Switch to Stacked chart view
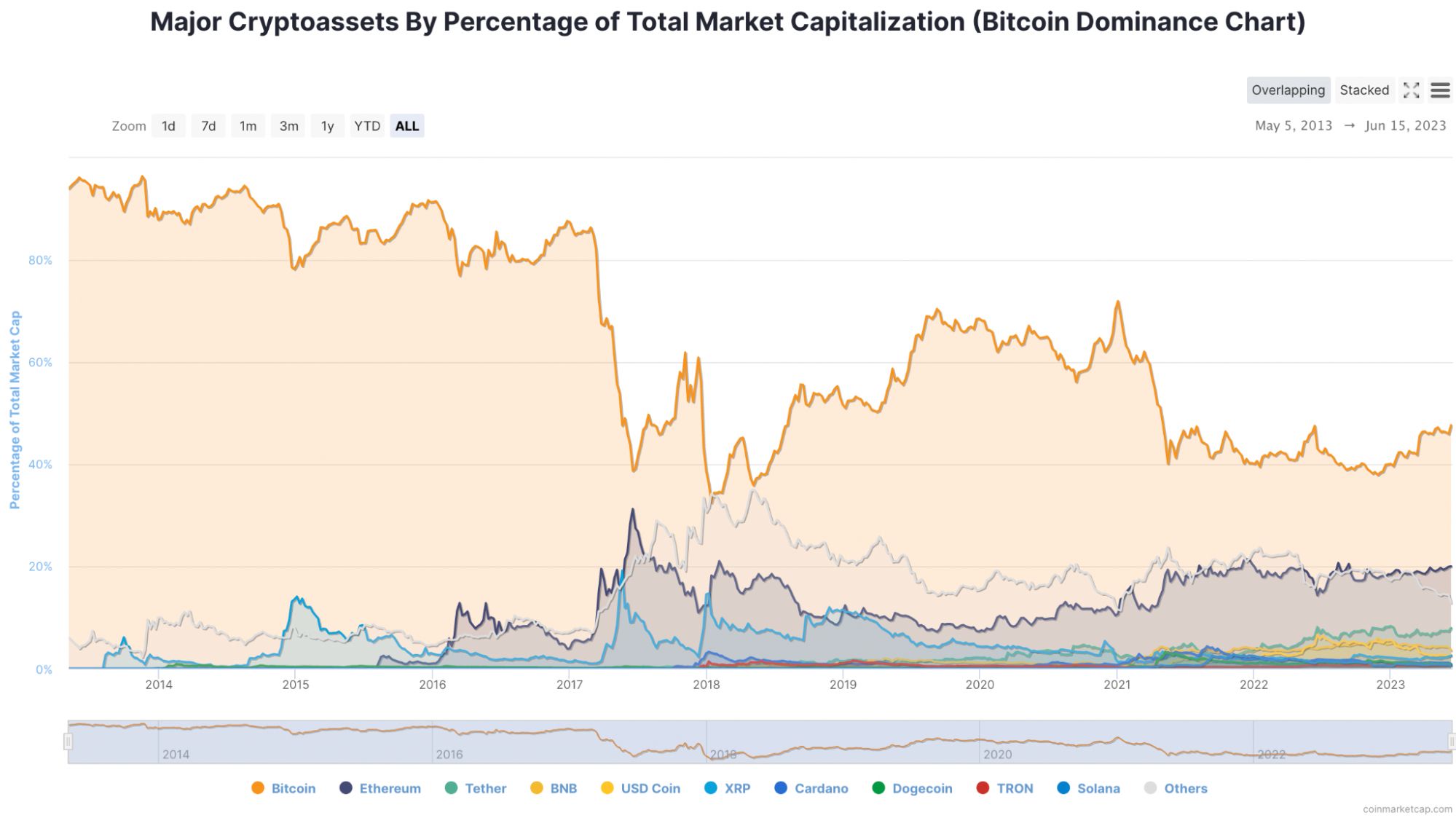Image resolution: width=1456 pixels, height=818 pixels. click(x=1364, y=90)
